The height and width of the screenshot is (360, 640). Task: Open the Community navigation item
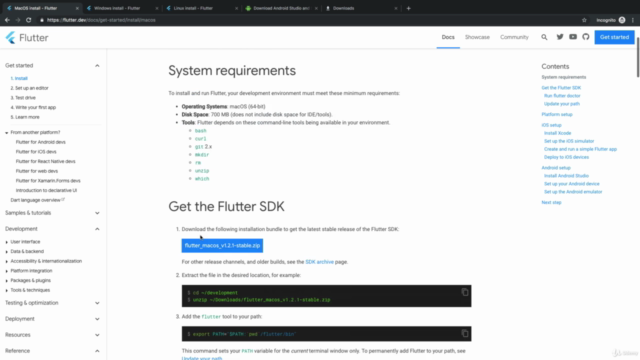pyautogui.click(x=514, y=37)
